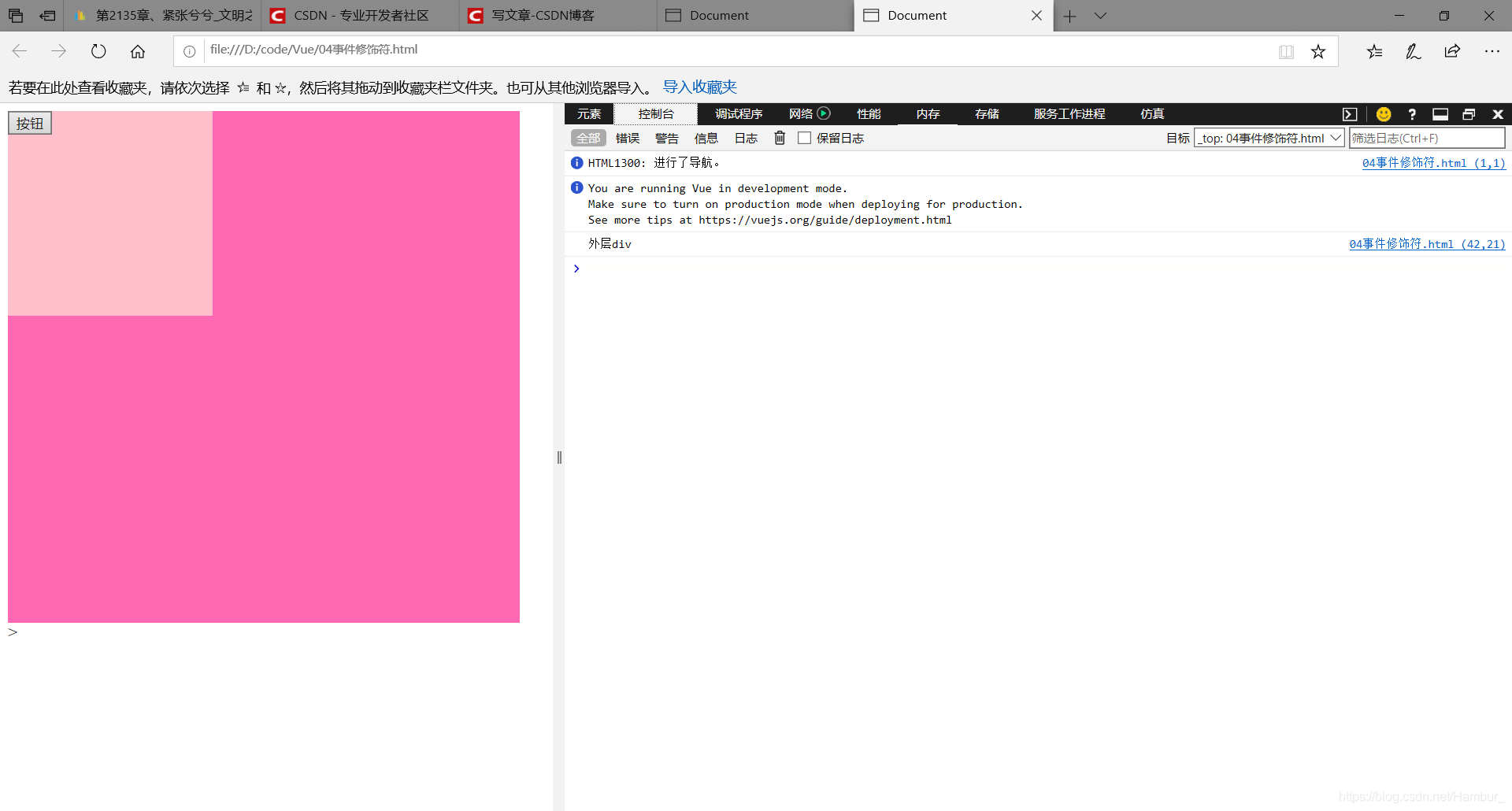Screen dimensions: 1512x811
Task: Switch to the 内存 DevTools tab
Action: click(x=928, y=114)
